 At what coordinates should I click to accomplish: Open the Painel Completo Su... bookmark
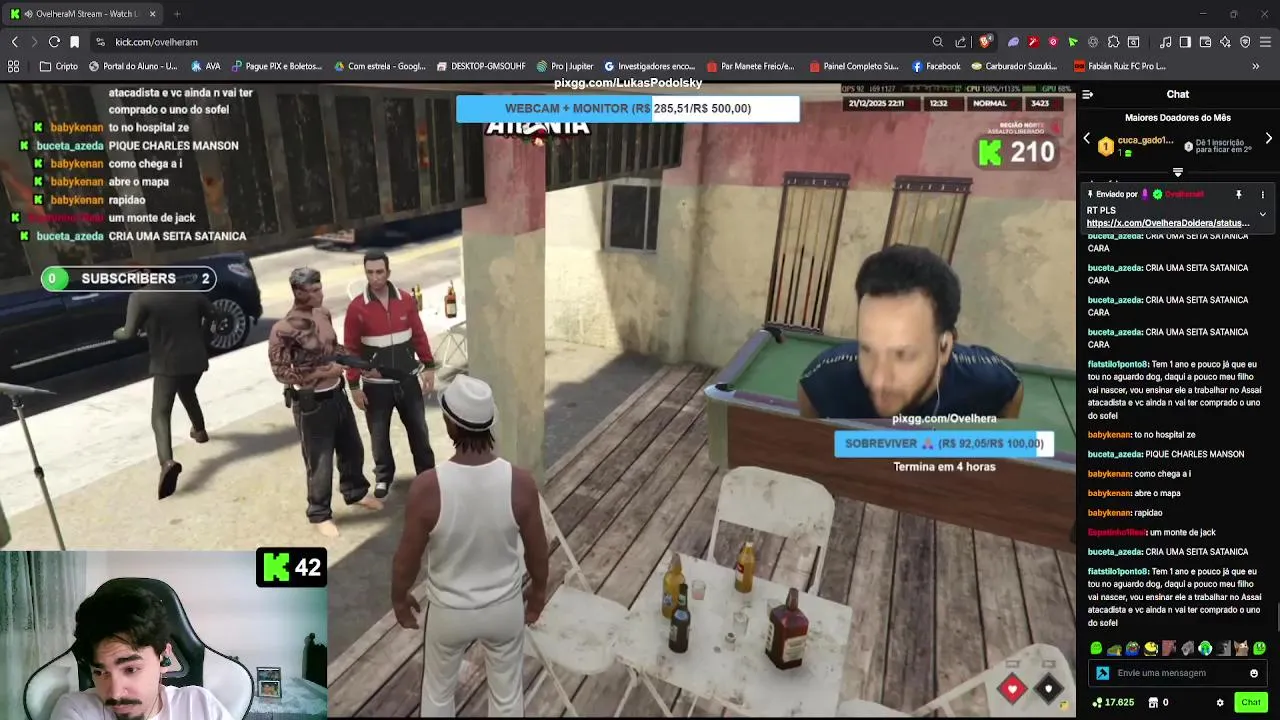854,66
